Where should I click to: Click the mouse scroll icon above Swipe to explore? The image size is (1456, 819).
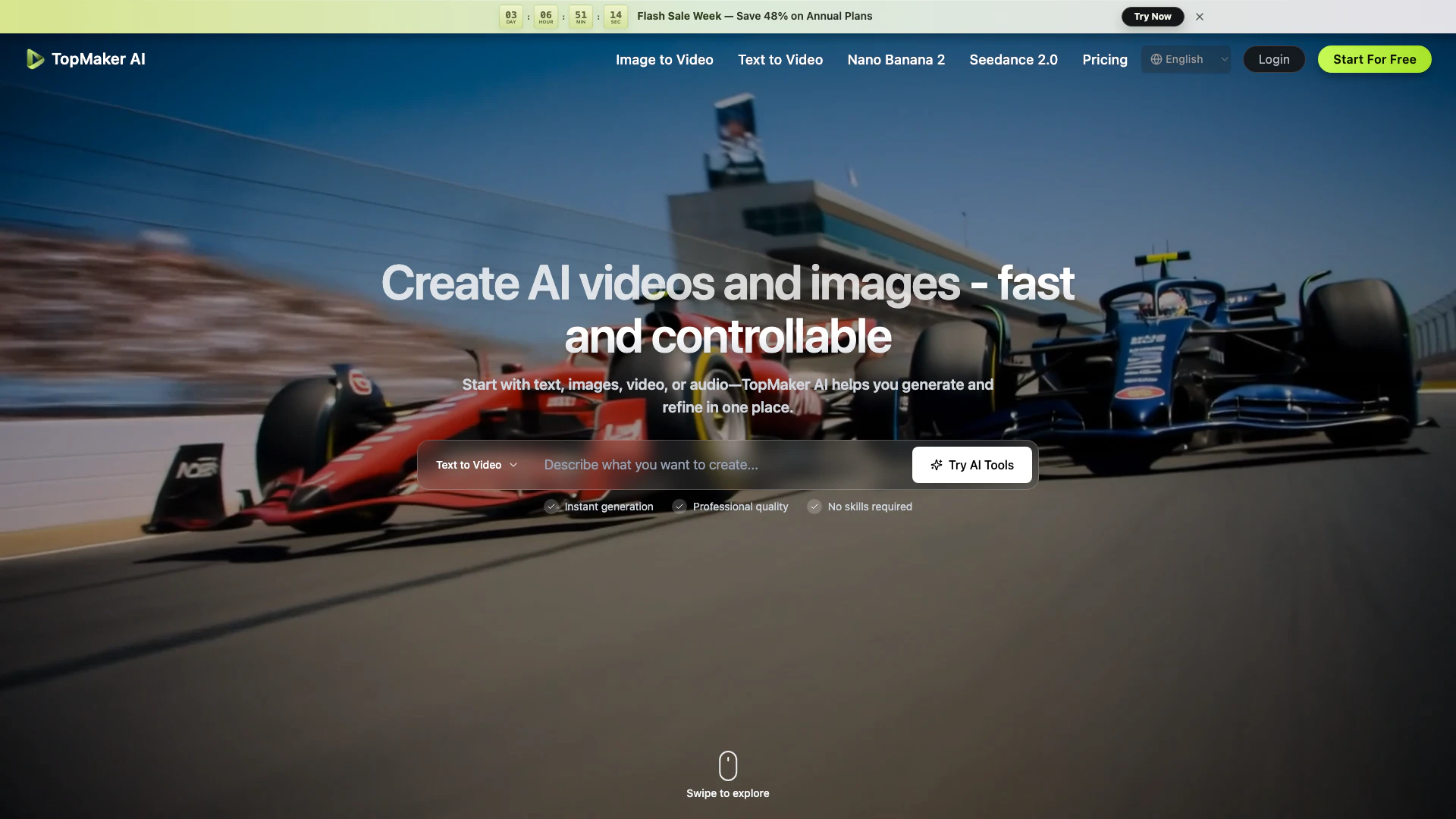click(727, 766)
